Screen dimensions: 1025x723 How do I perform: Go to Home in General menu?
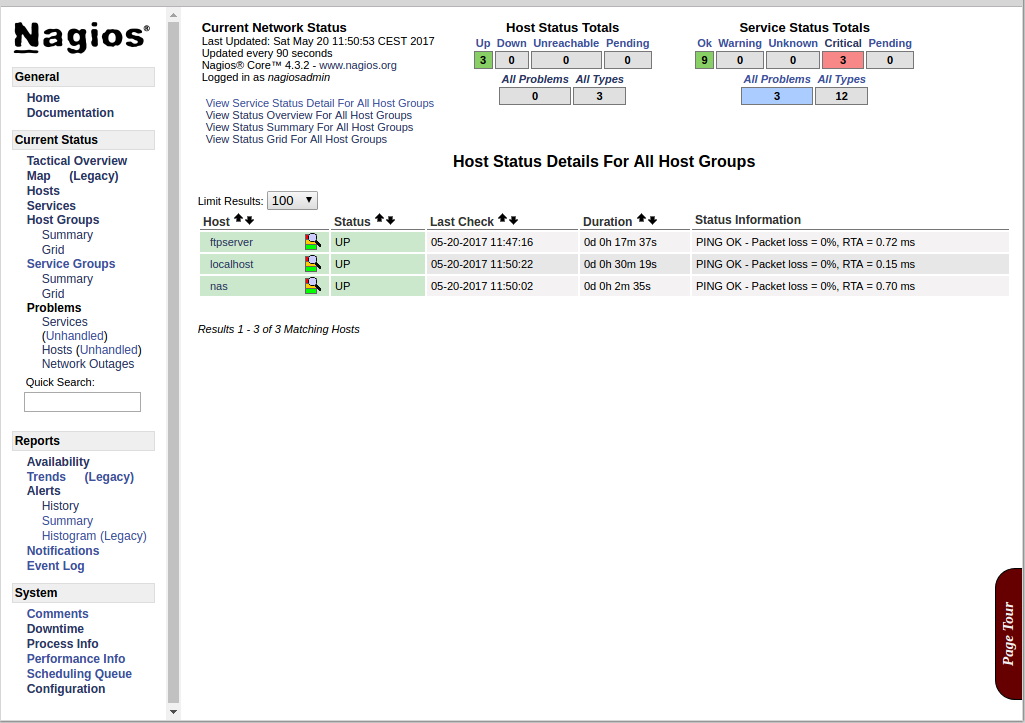tap(43, 97)
